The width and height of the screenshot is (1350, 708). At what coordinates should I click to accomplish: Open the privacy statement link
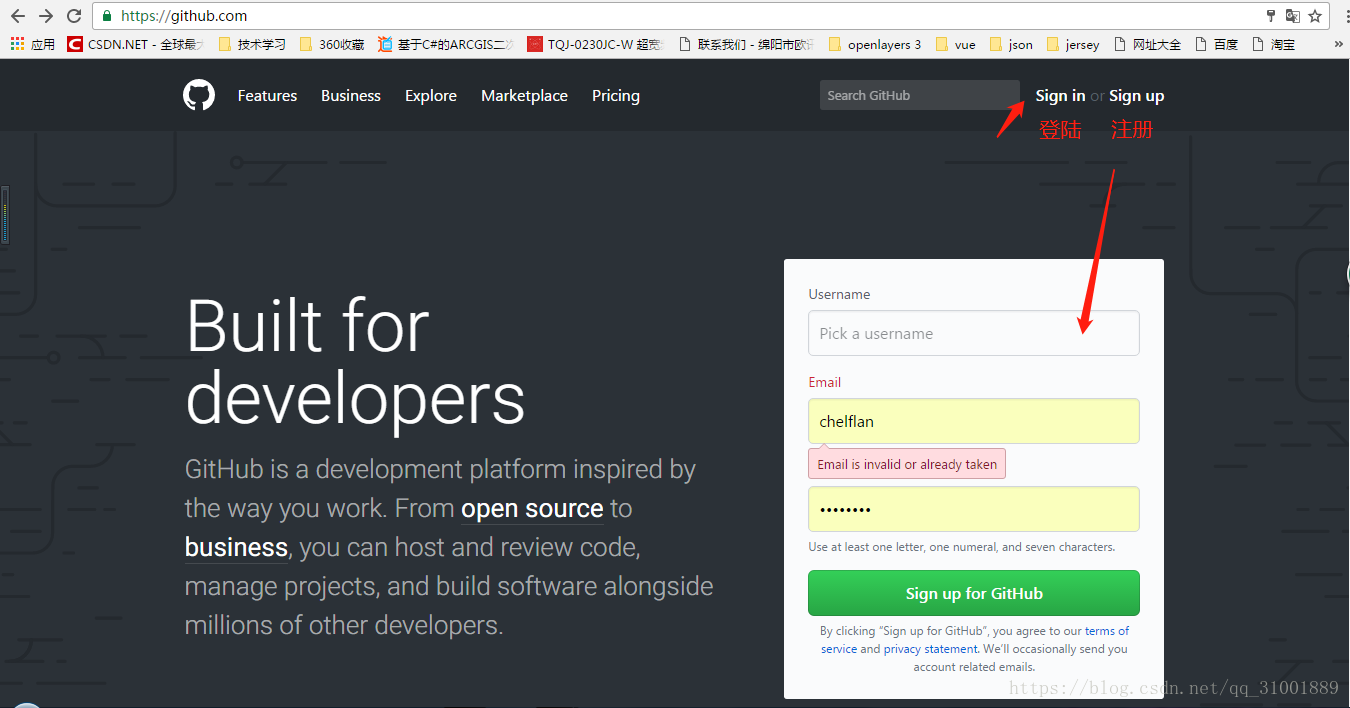(930, 649)
